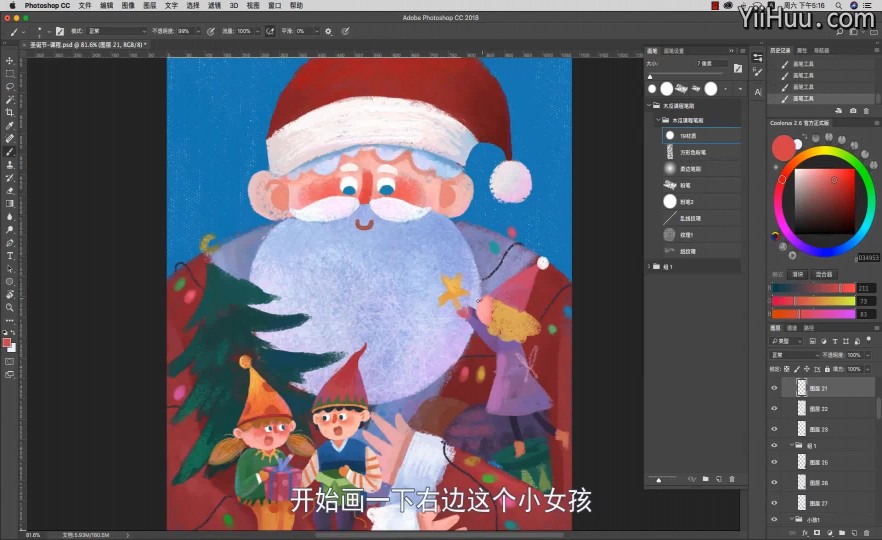This screenshot has width=882, height=540.
Task: Select the Crop tool
Action: click(x=10, y=112)
